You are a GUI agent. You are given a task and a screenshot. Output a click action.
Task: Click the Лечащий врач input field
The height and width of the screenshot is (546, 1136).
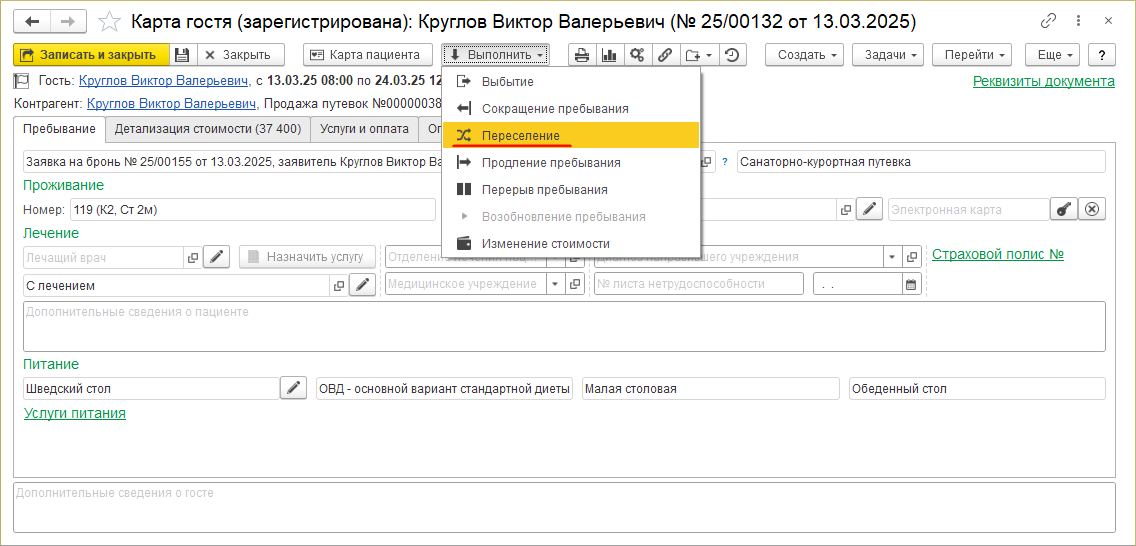[104, 256]
